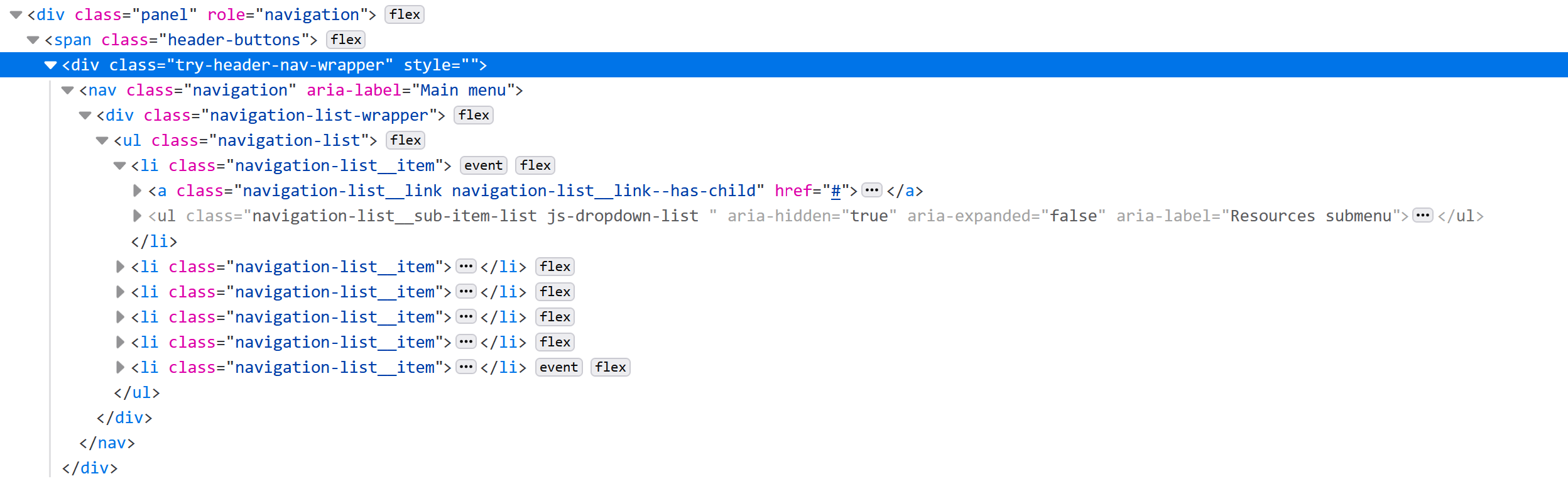Expand the Resources submenu ul node
The width and height of the screenshot is (1568, 481).
click(137, 216)
